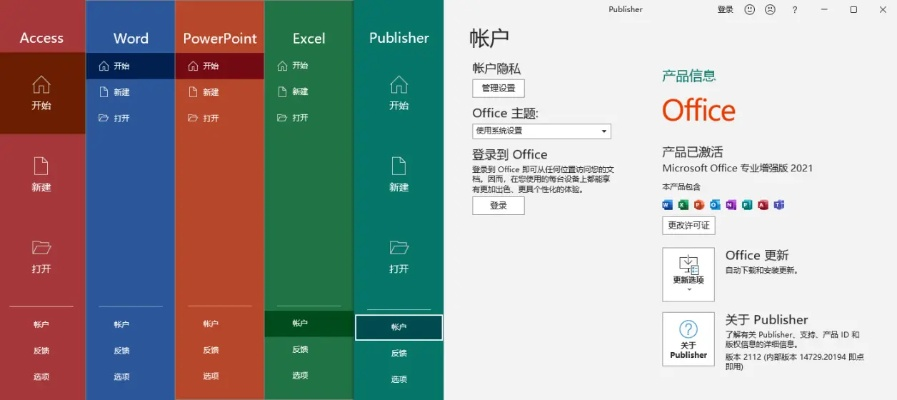This screenshot has height=400, width=897.
Task: Click the Change License (更改许可证) button
Action: pos(688,225)
